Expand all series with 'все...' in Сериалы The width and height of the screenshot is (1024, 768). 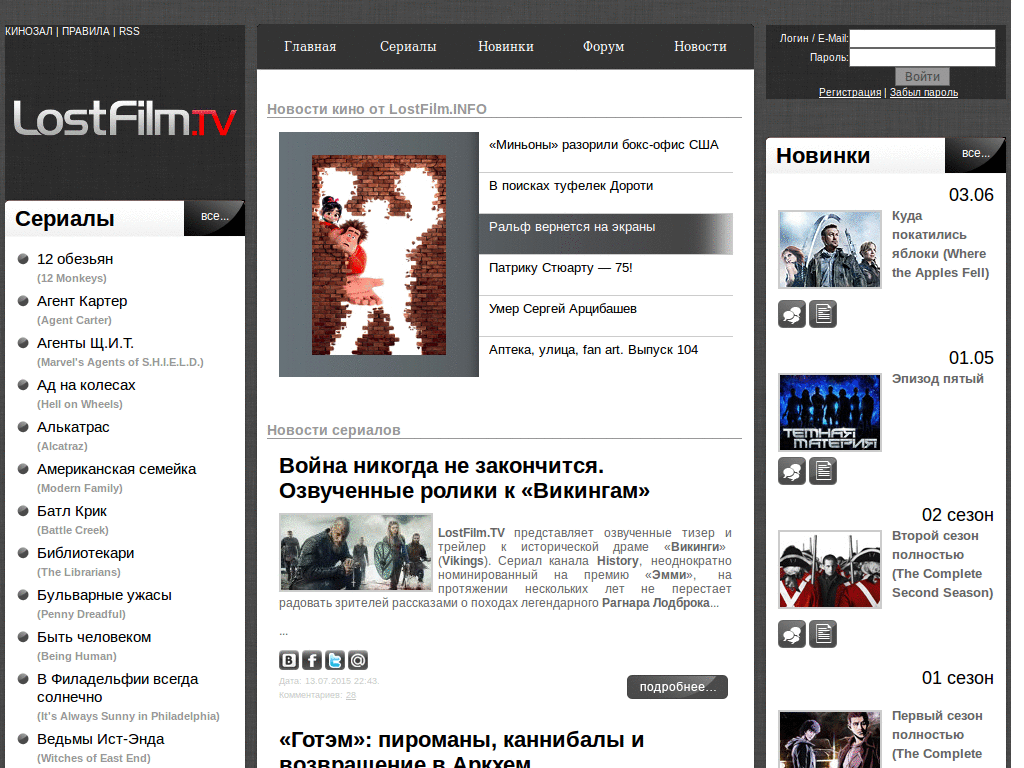coord(214,217)
